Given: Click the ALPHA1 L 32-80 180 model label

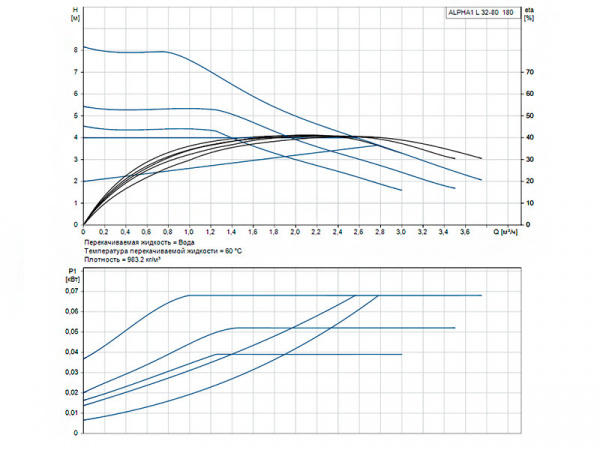Looking at the screenshot, I should tap(481, 11).
